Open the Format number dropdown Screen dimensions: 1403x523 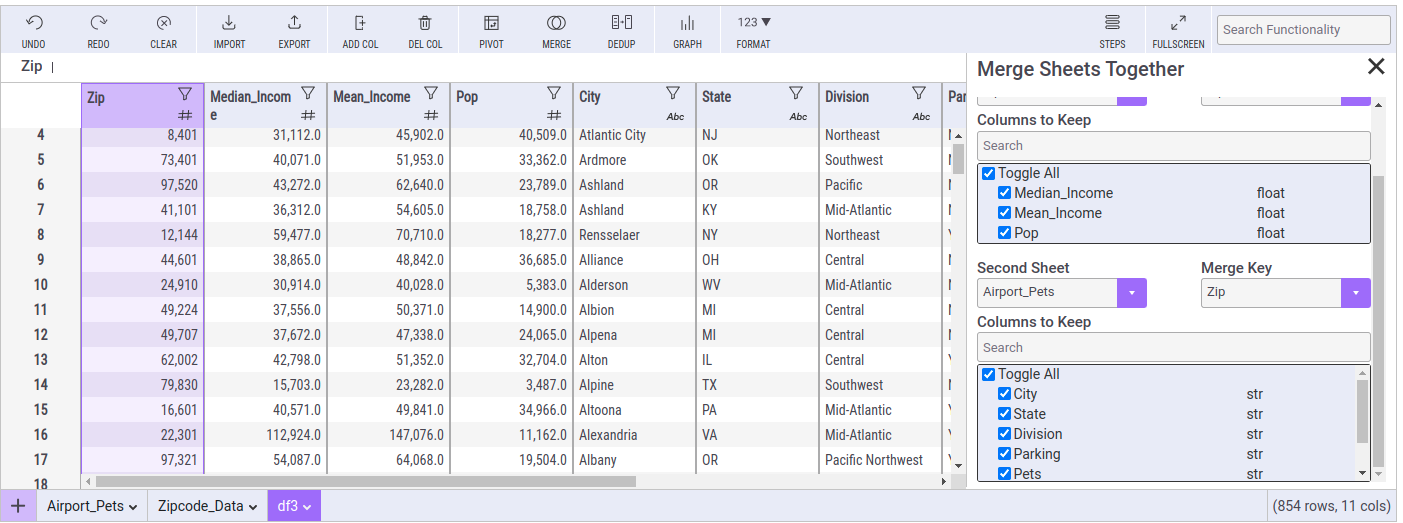[x=754, y=23]
